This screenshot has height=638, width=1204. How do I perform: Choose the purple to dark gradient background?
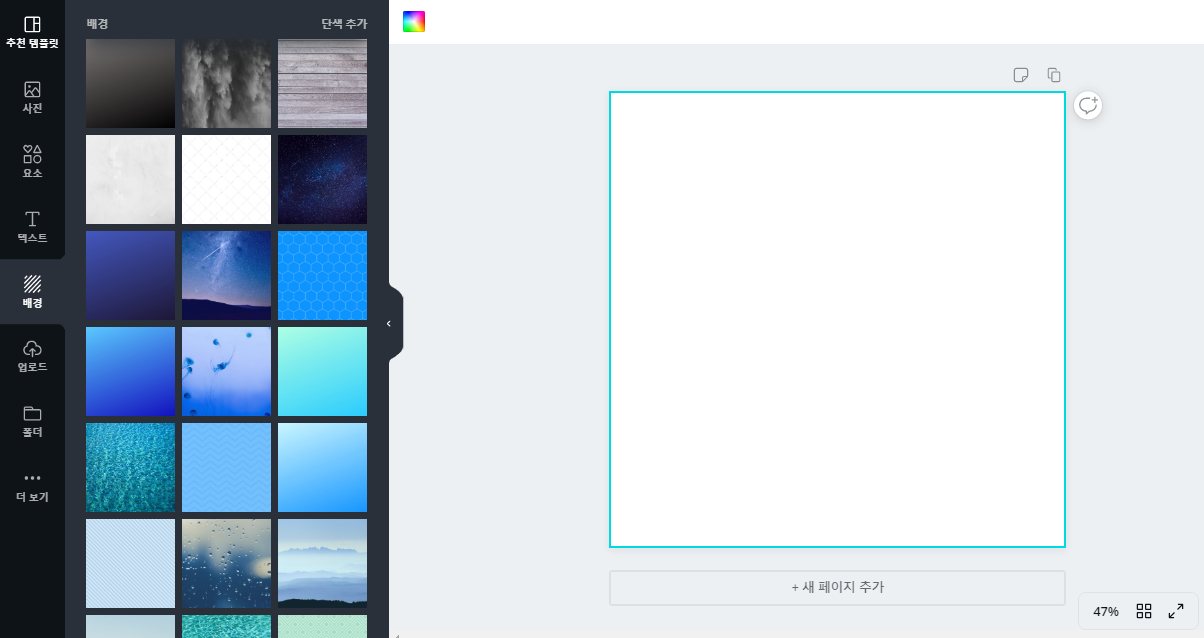pyautogui.click(x=130, y=275)
